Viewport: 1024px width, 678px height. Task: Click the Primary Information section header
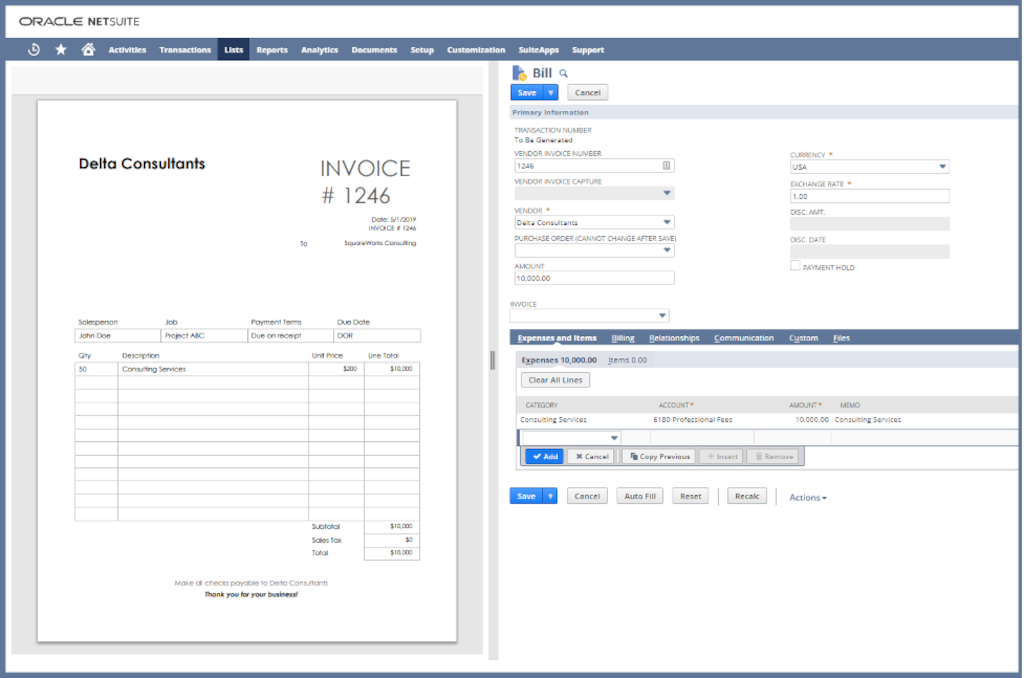(x=764, y=112)
